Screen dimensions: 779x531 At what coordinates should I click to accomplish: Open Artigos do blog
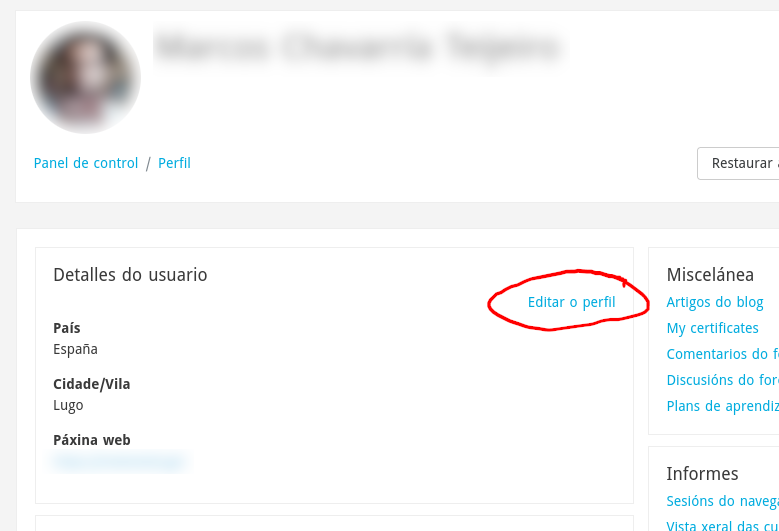[x=715, y=302]
